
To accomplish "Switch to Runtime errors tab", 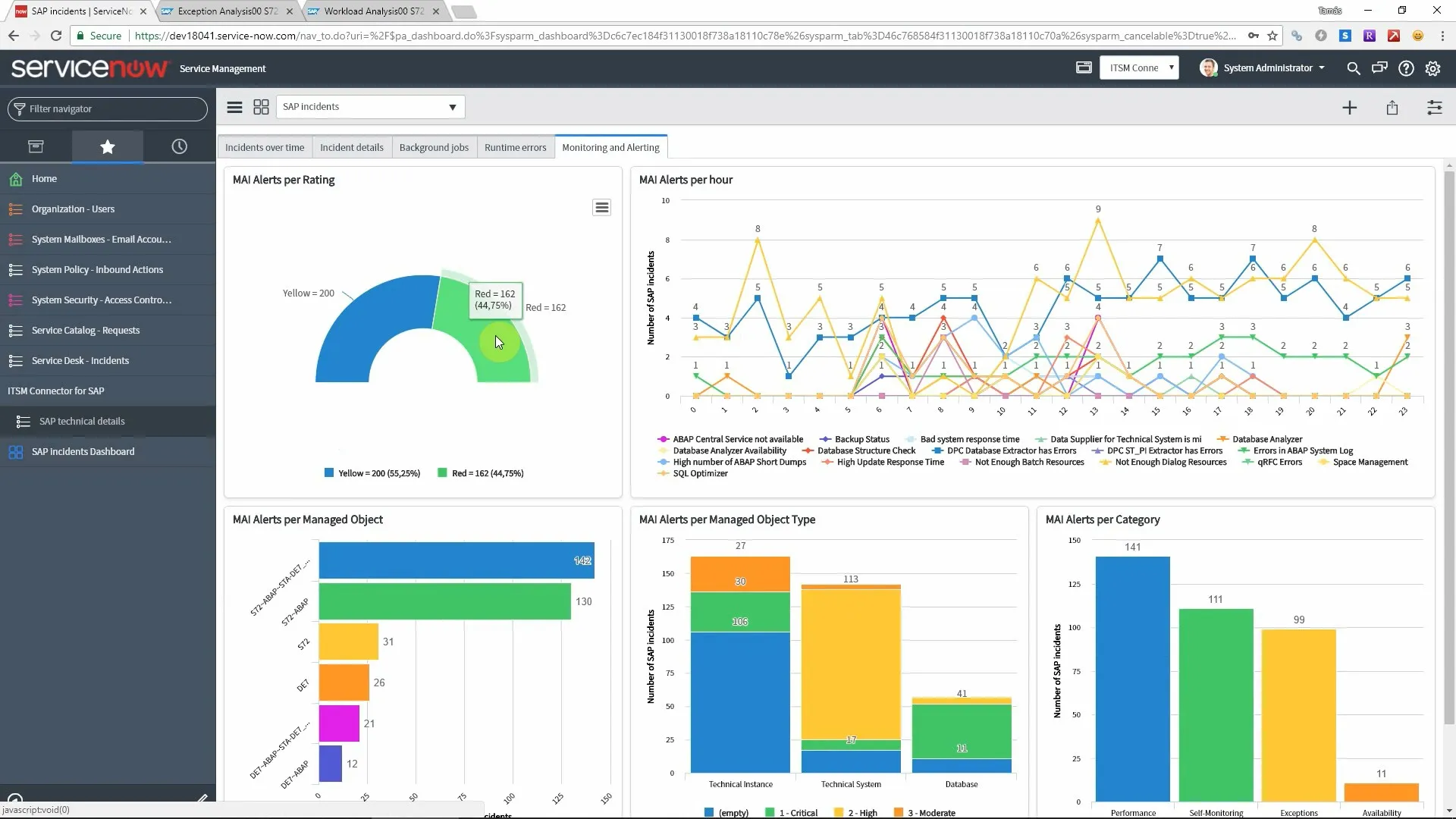I will point(515,147).
